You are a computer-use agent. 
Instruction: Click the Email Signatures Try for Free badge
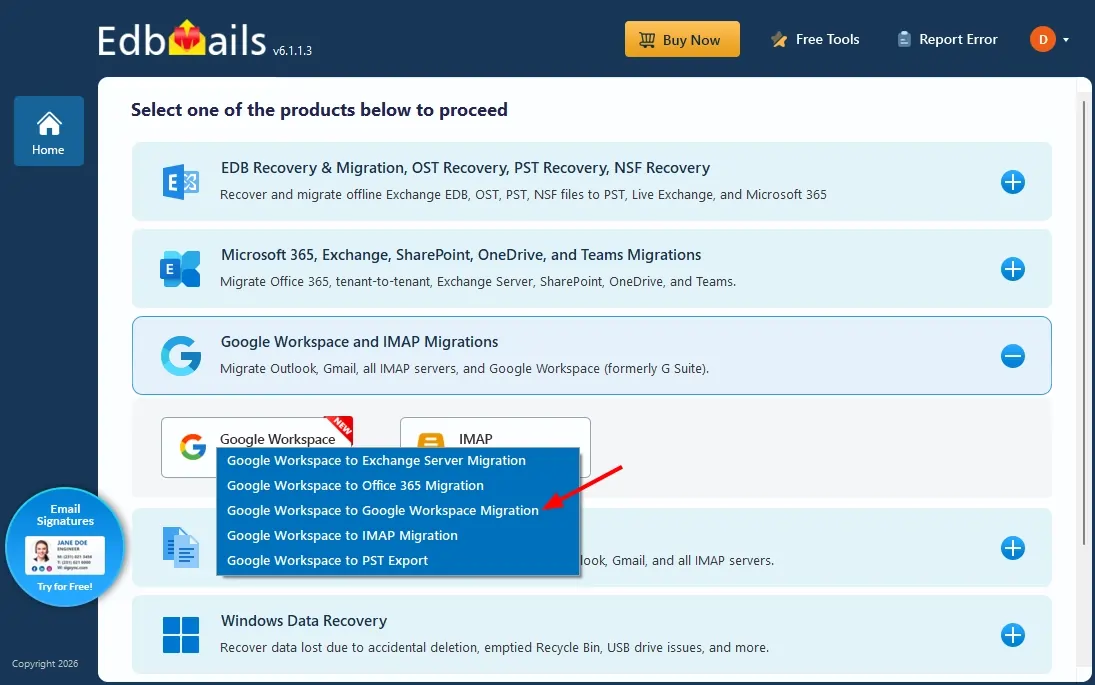pyautogui.click(x=65, y=547)
